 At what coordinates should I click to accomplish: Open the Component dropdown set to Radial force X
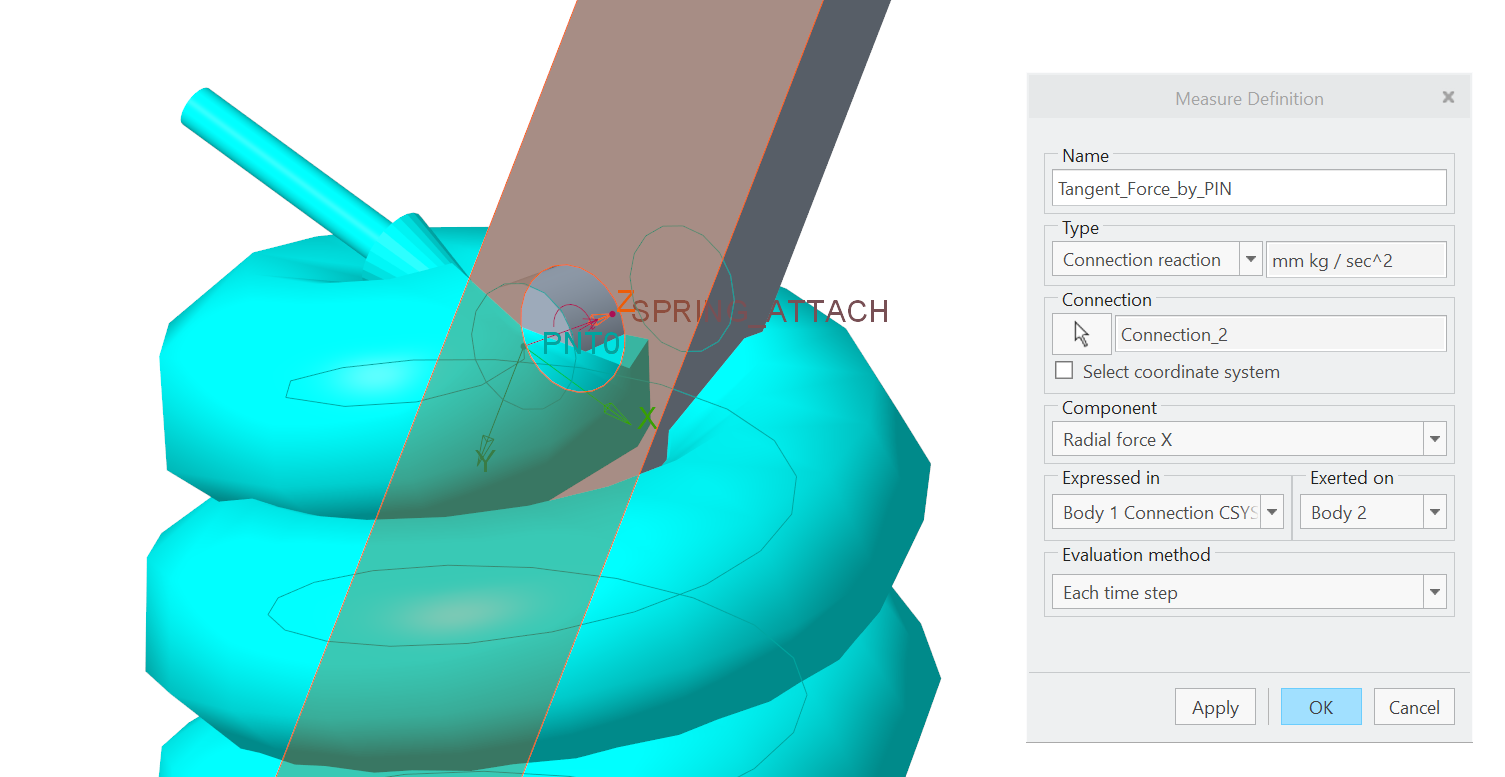point(1434,439)
